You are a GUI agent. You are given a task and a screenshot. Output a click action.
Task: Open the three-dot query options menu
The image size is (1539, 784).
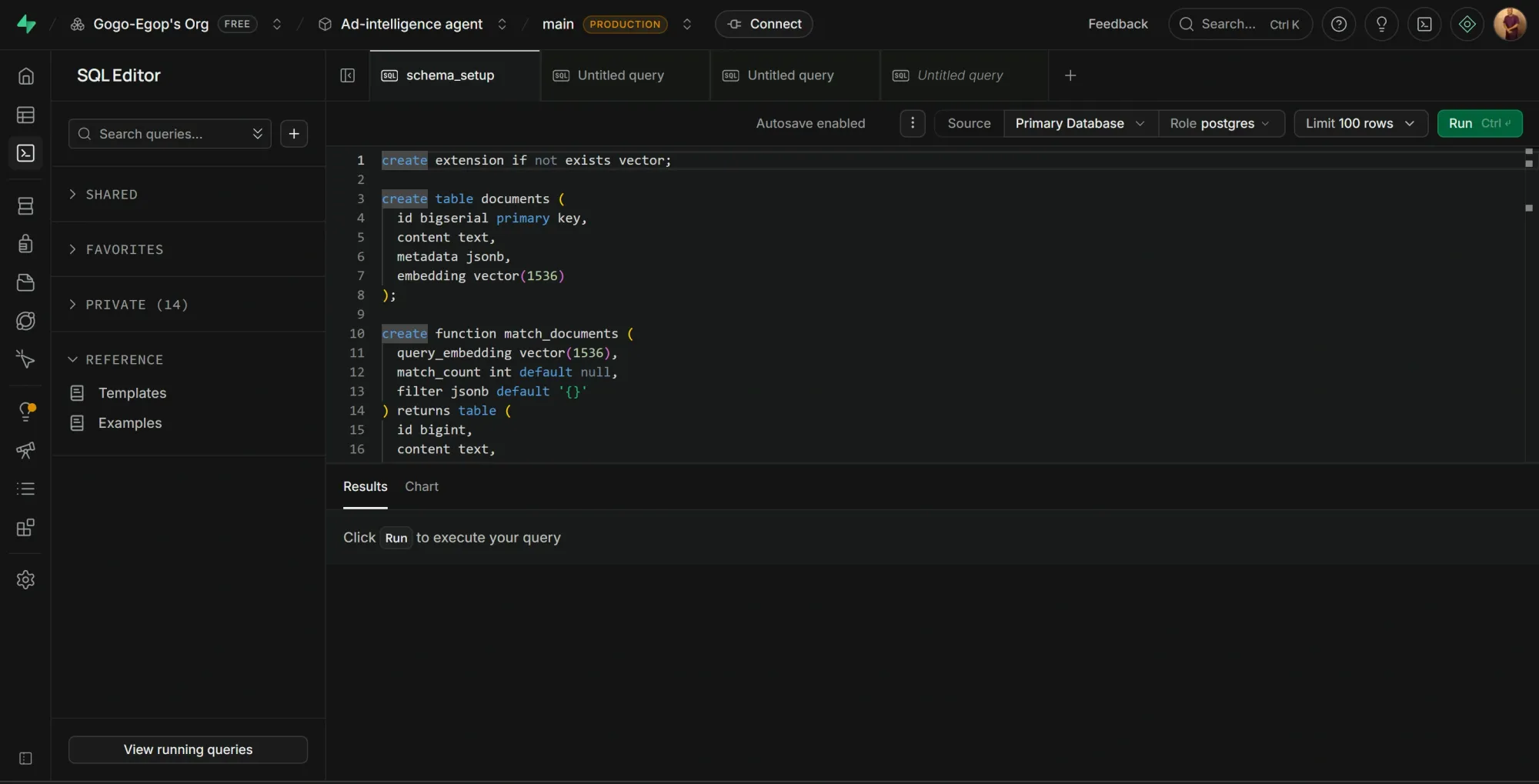coord(913,123)
